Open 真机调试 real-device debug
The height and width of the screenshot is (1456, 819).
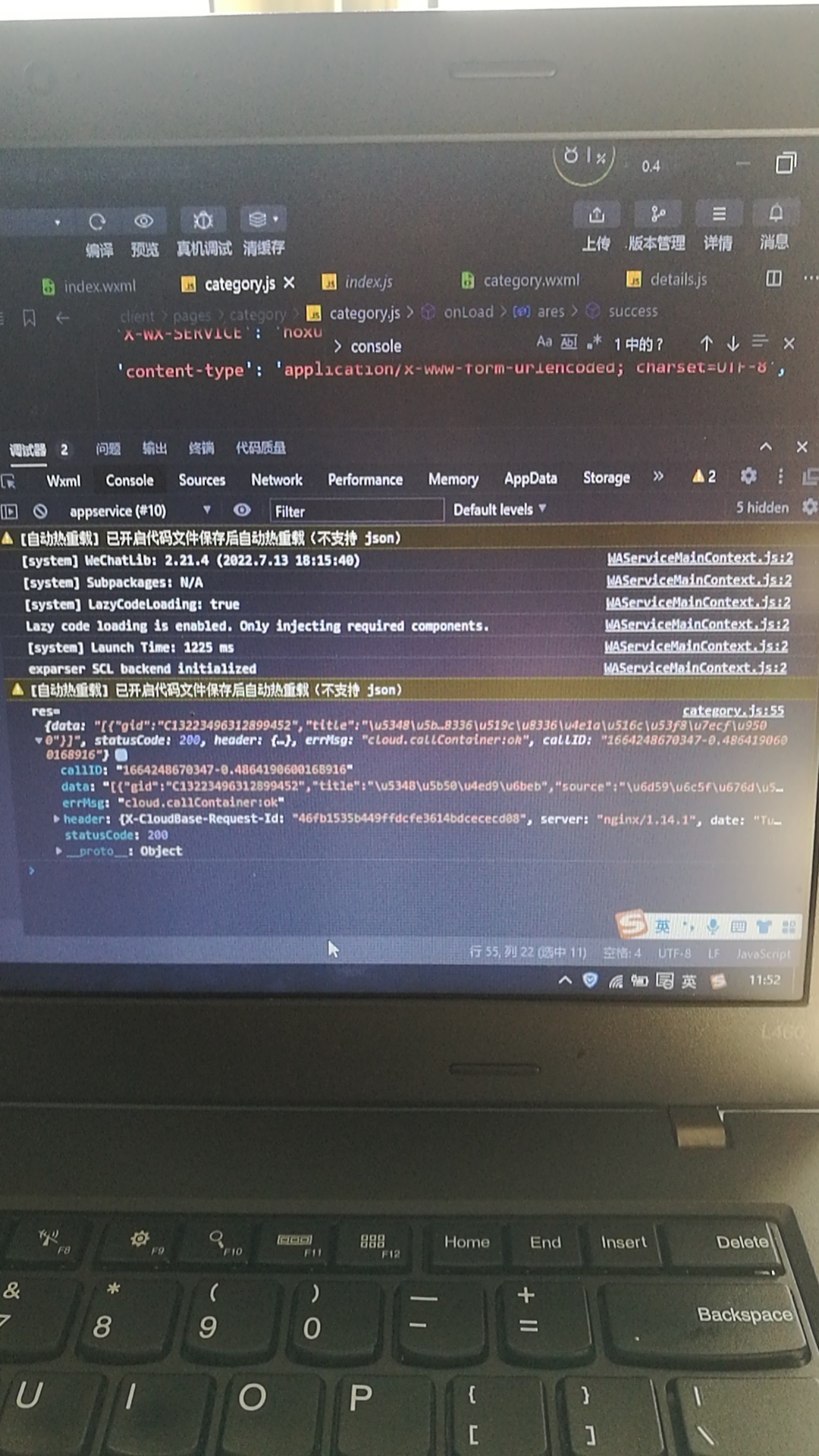(202, 220)
